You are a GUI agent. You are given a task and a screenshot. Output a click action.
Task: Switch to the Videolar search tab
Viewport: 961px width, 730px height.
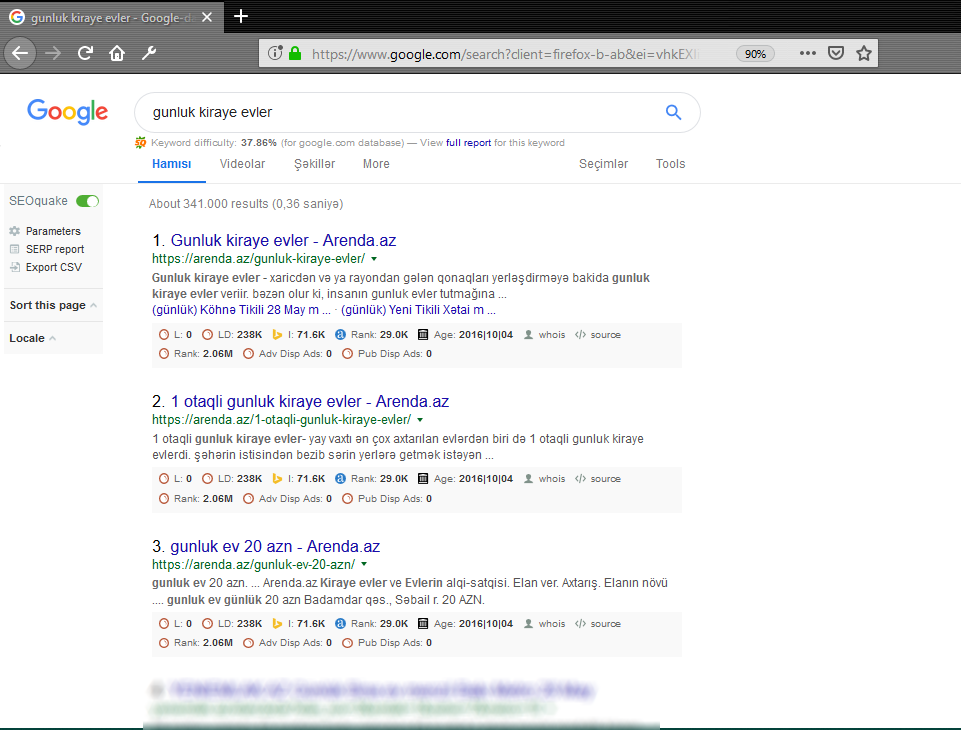(x=242, y=164)
